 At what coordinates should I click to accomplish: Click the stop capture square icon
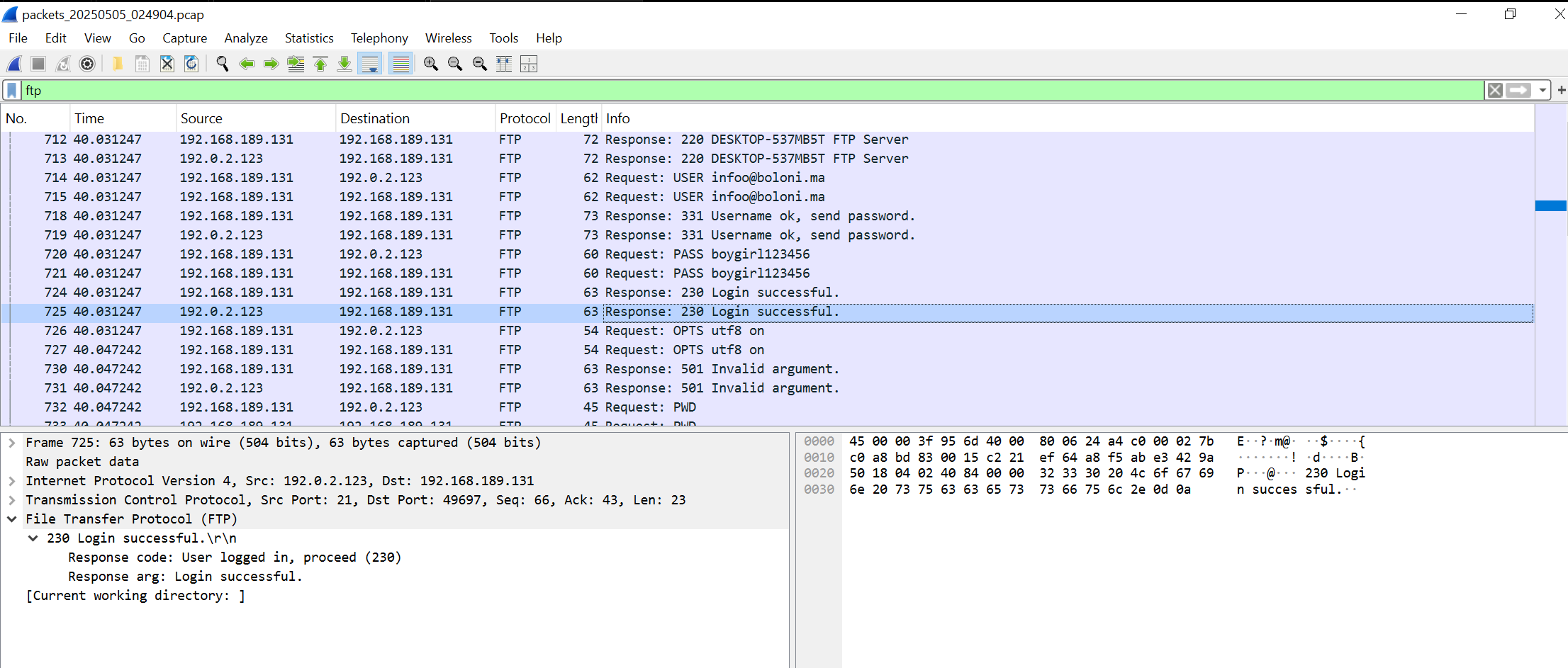[38, 64]
